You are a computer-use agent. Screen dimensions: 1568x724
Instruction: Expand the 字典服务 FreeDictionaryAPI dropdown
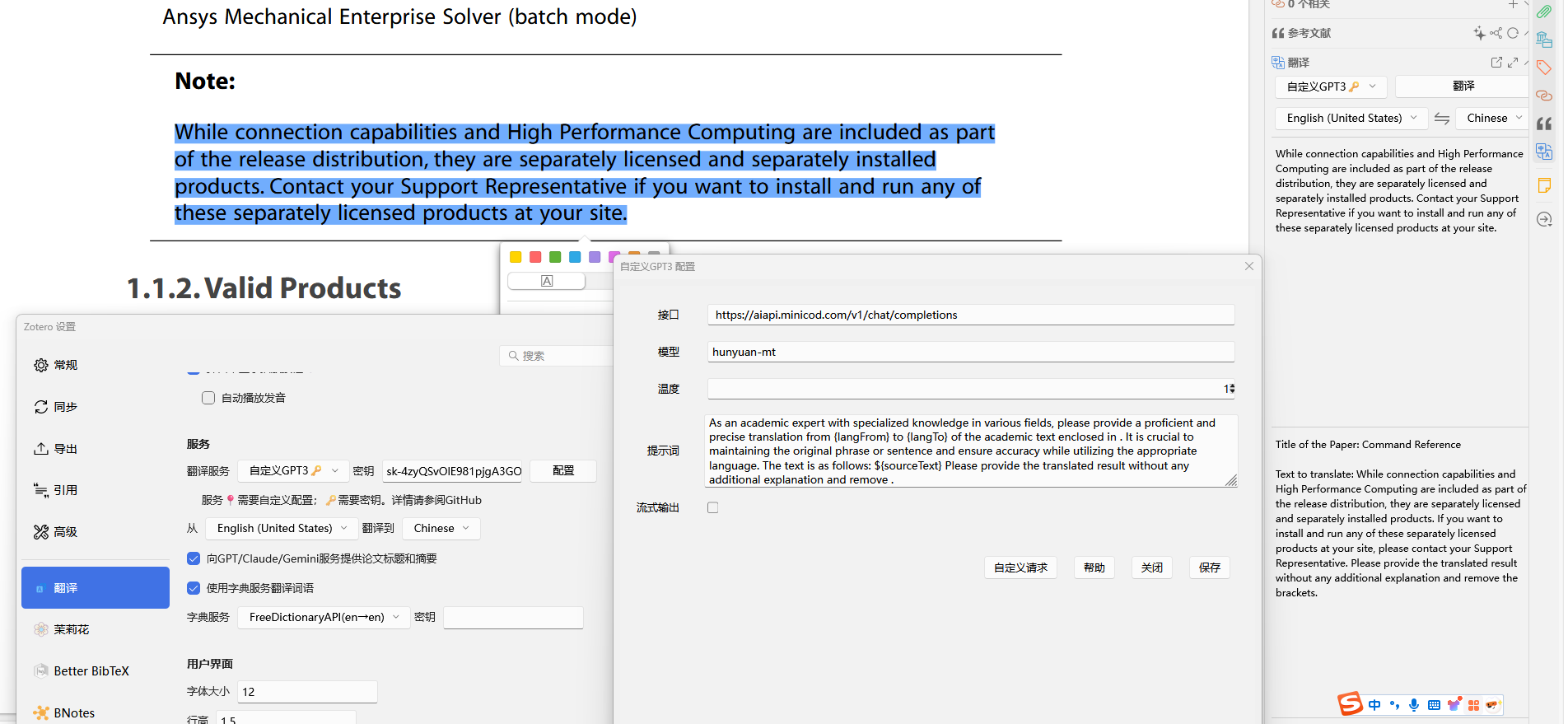click(x=324, y=618)
